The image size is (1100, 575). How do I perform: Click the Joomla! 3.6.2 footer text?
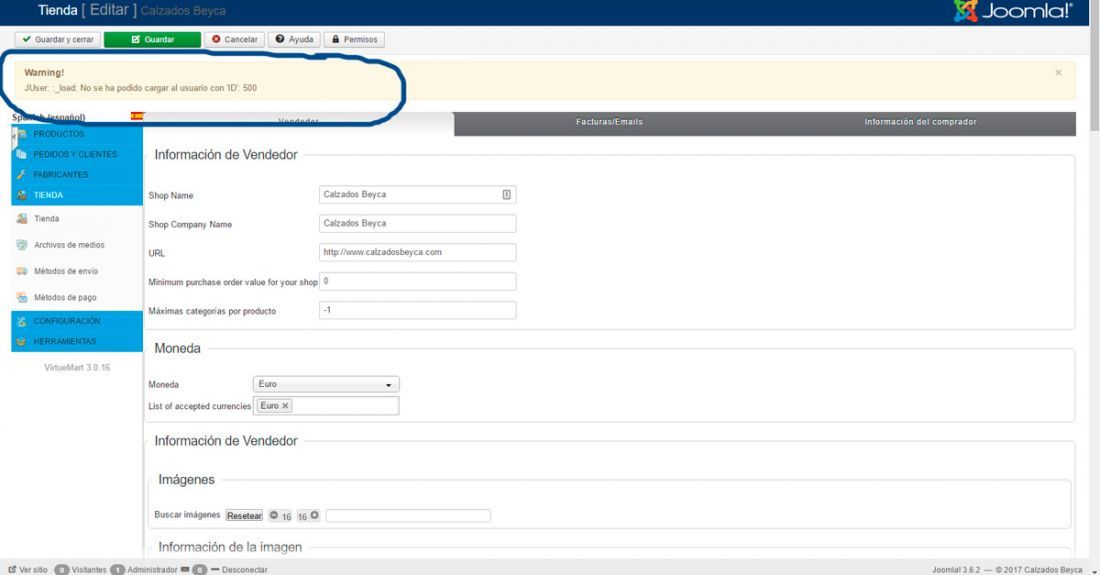(956, 569)
